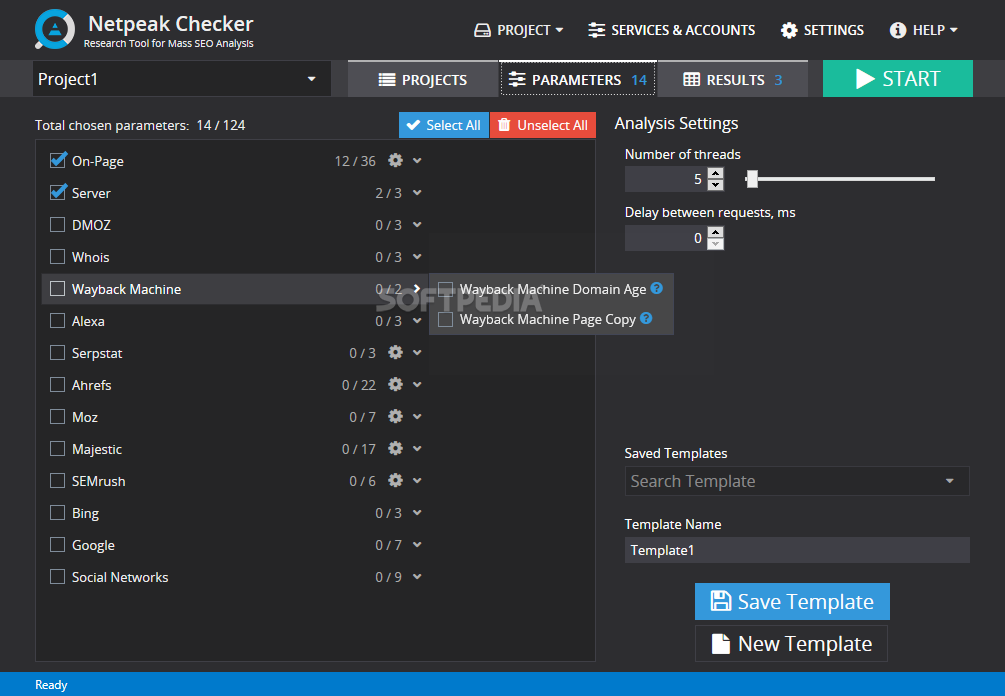The height and width of the screenshot is (696, 1005).
Task: Open On-Page settings gear icon
Action: (395, 160)
